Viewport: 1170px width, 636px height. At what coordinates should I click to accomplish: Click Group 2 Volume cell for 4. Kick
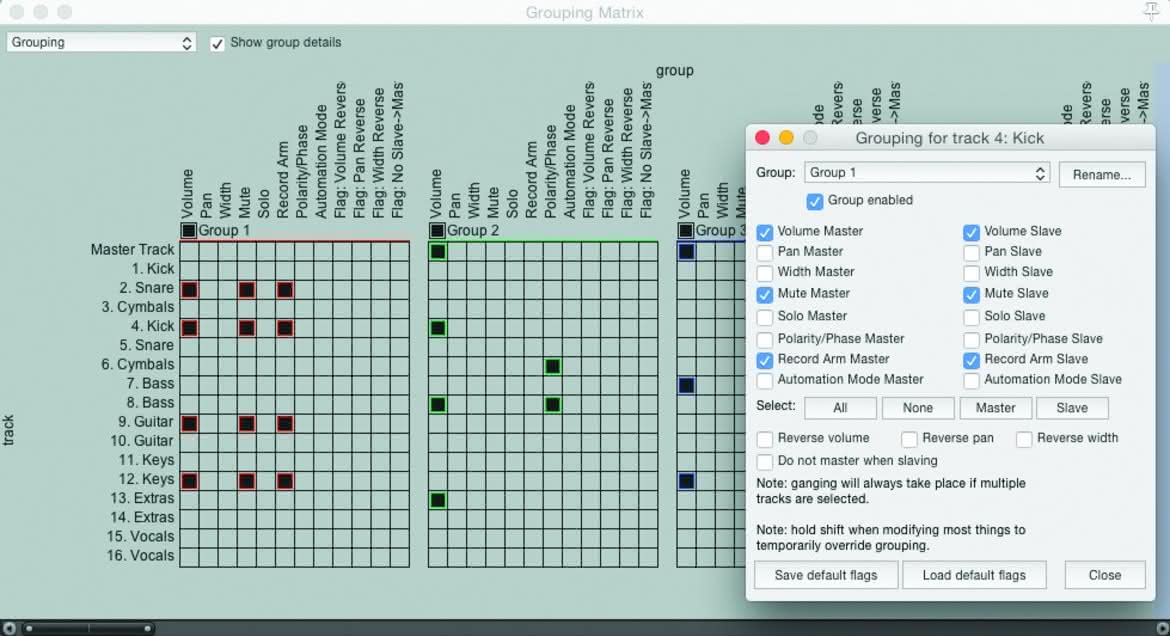[438, 328]
